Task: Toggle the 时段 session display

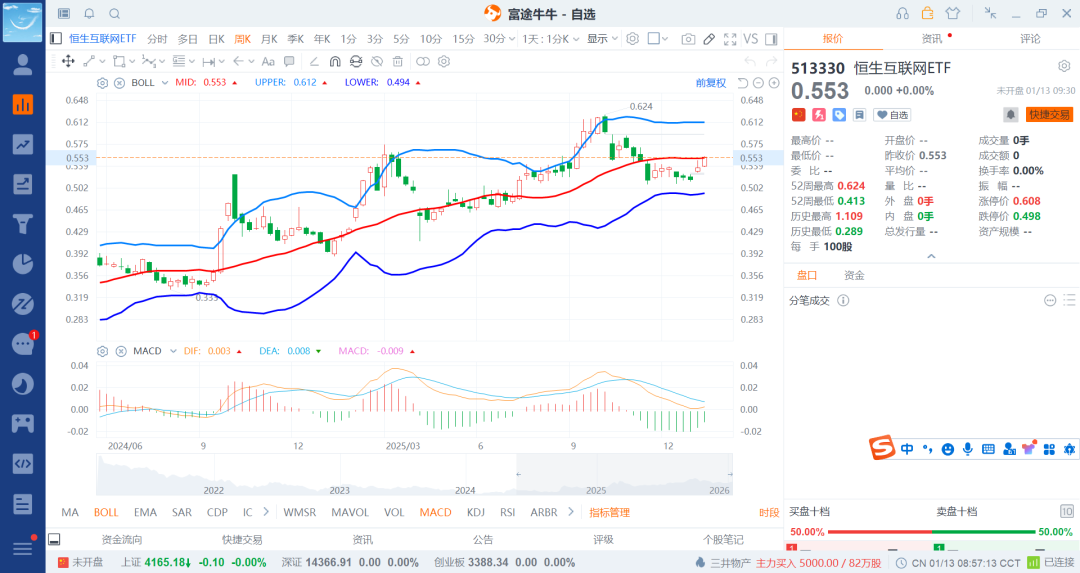Action: pos(768,512)
